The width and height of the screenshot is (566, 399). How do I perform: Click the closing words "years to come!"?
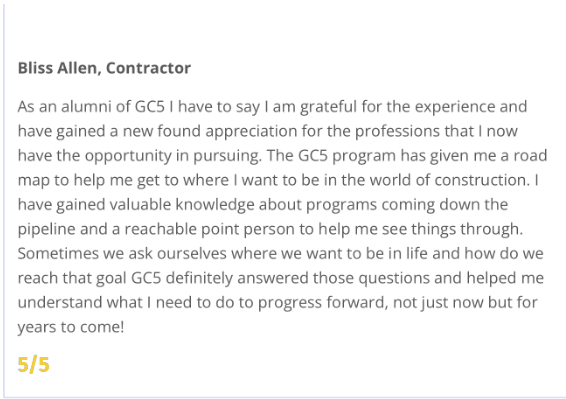click(71, 328)
